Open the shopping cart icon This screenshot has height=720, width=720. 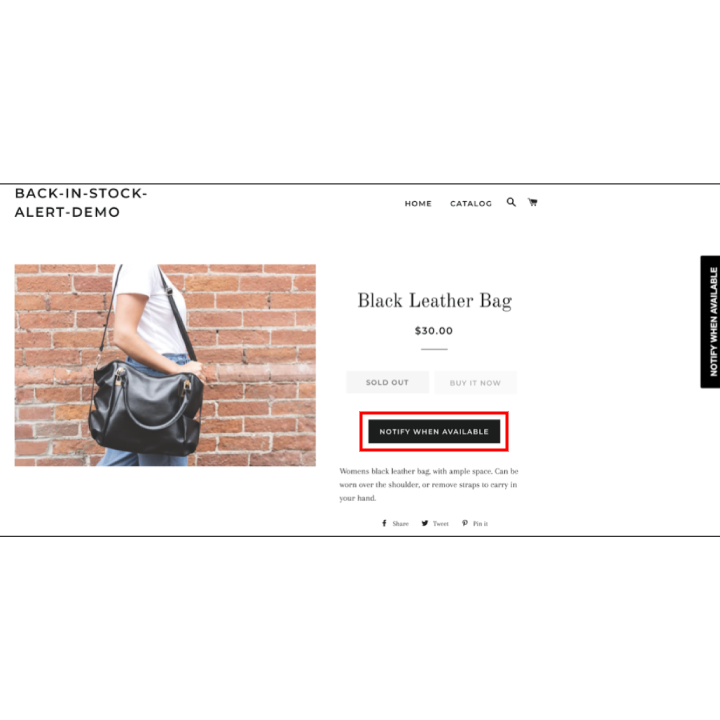533,202
